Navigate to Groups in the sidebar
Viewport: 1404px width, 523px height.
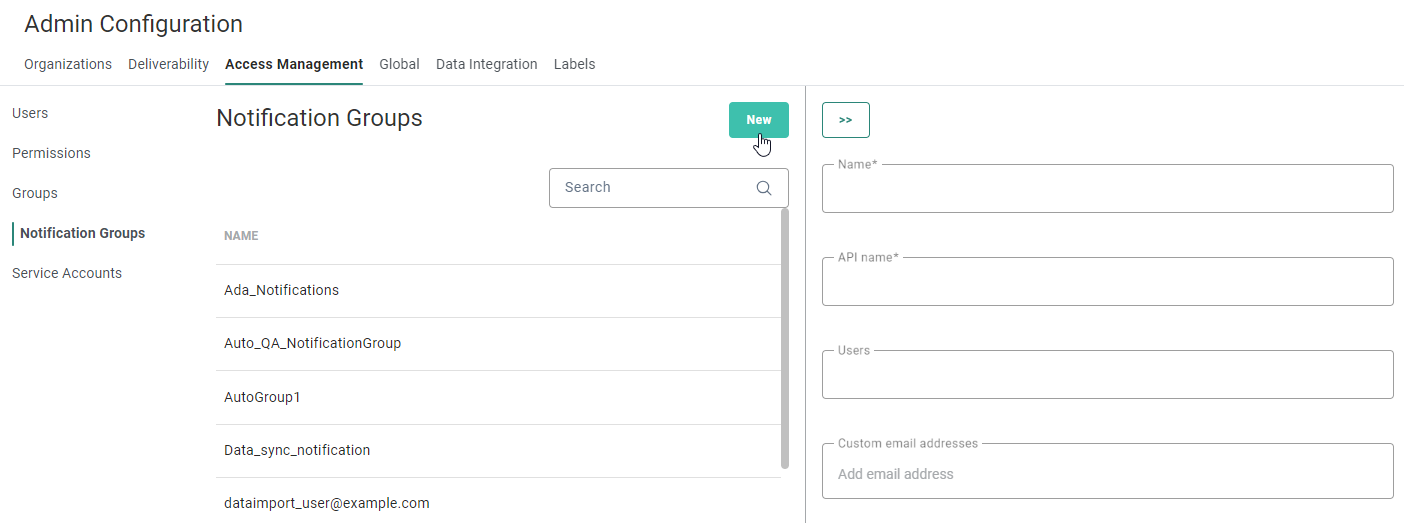click(35, 193)
